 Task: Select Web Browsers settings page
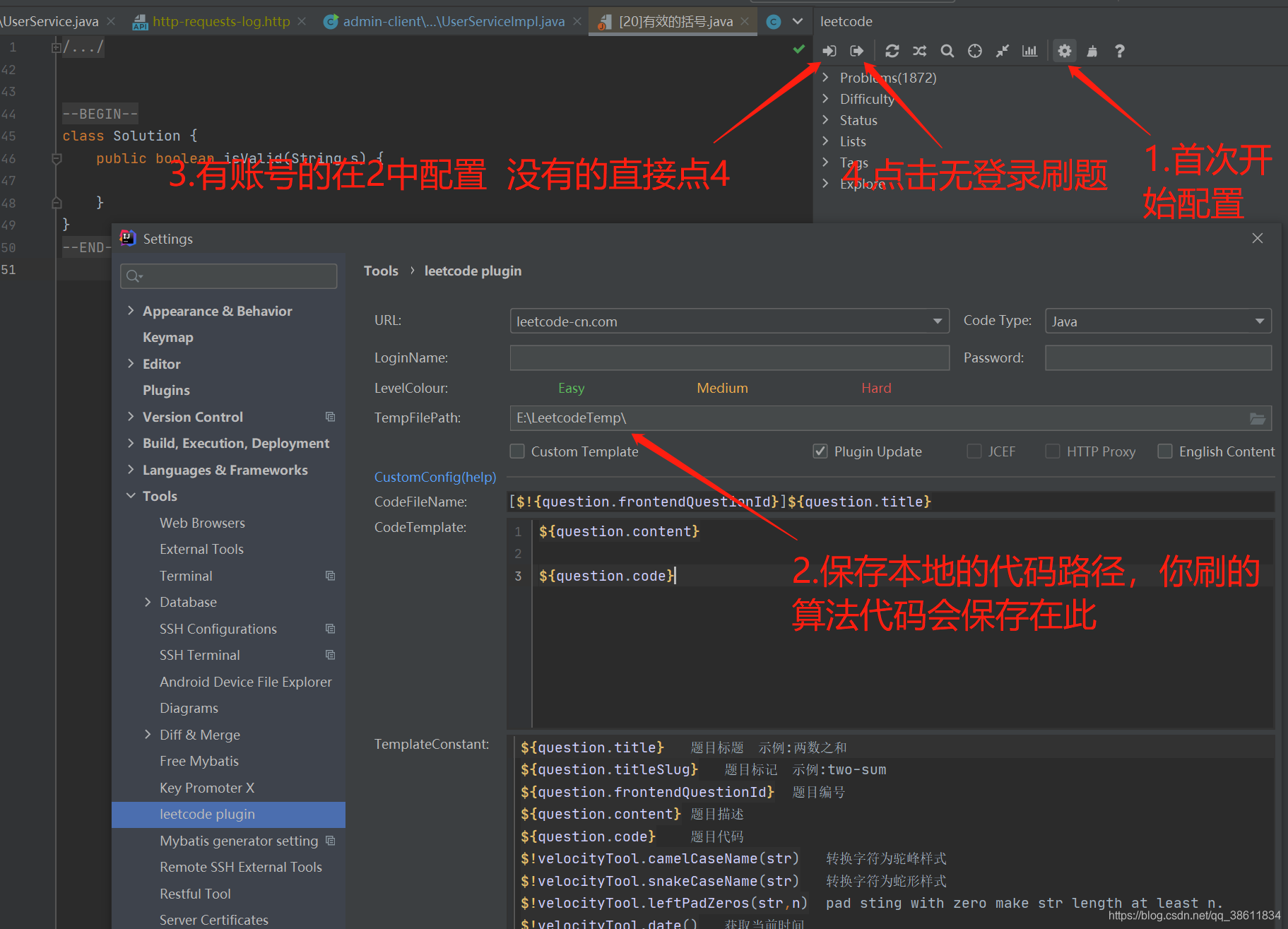(202, 523)
